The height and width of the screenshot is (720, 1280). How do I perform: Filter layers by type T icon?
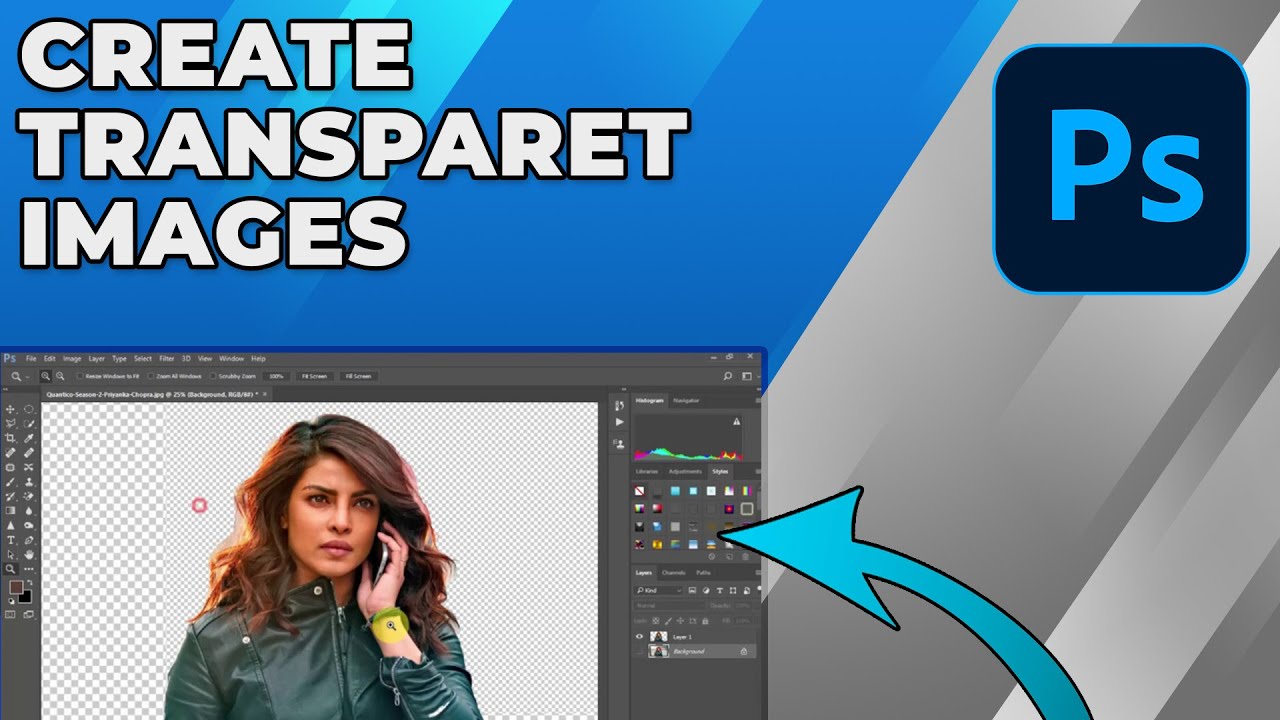(x=719, y=590)
